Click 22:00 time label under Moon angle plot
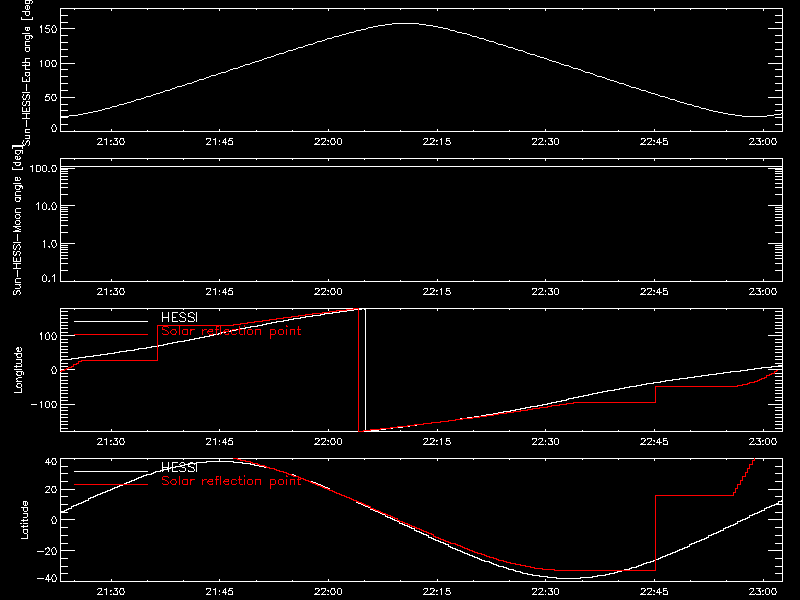Screen dimensions: 800x600 tap(328, 291)
